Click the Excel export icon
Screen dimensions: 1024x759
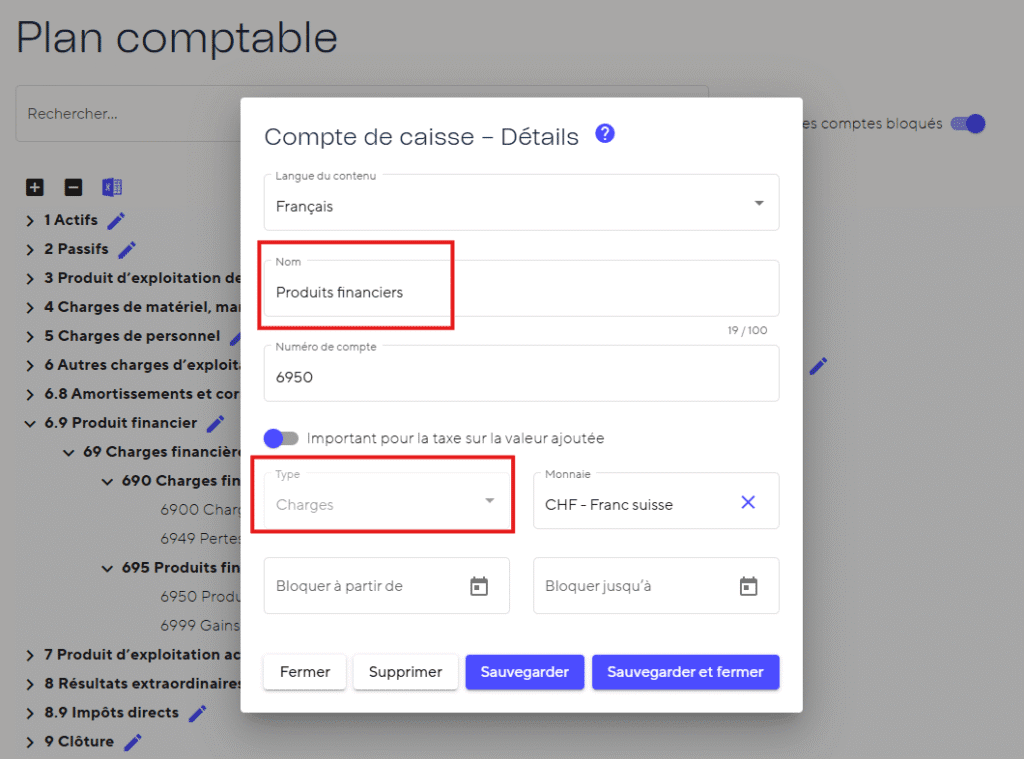[112, 187]
